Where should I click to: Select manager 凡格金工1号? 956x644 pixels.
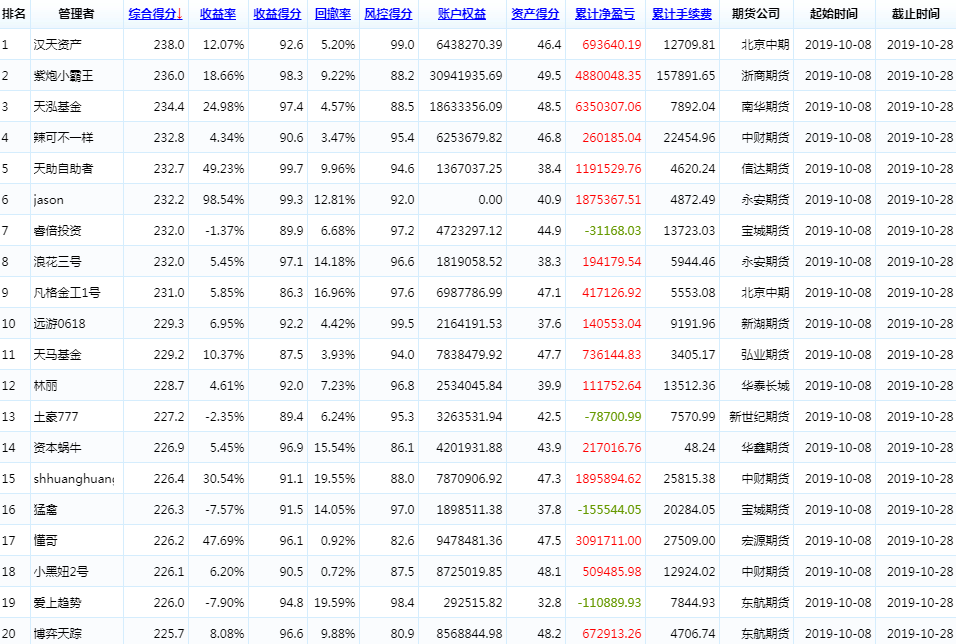[x=67, y=293]
